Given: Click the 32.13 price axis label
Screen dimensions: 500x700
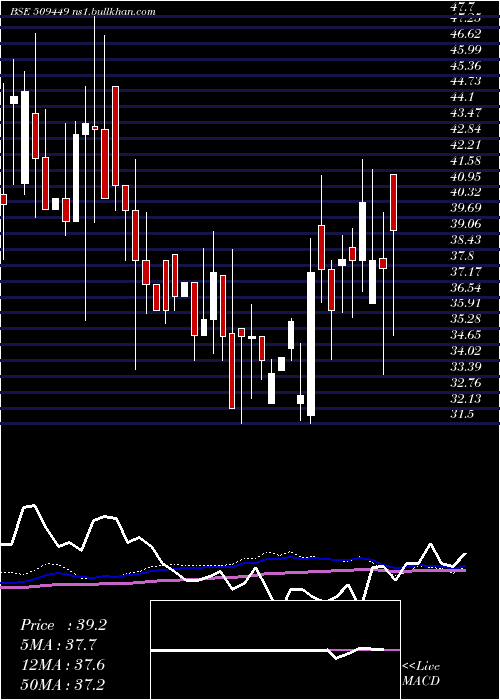Looking at the screenshot, I should point(466,398).
